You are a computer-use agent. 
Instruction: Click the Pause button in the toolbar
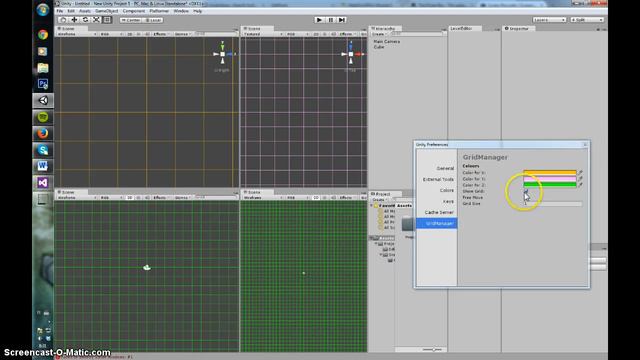(x=331, y=20)
